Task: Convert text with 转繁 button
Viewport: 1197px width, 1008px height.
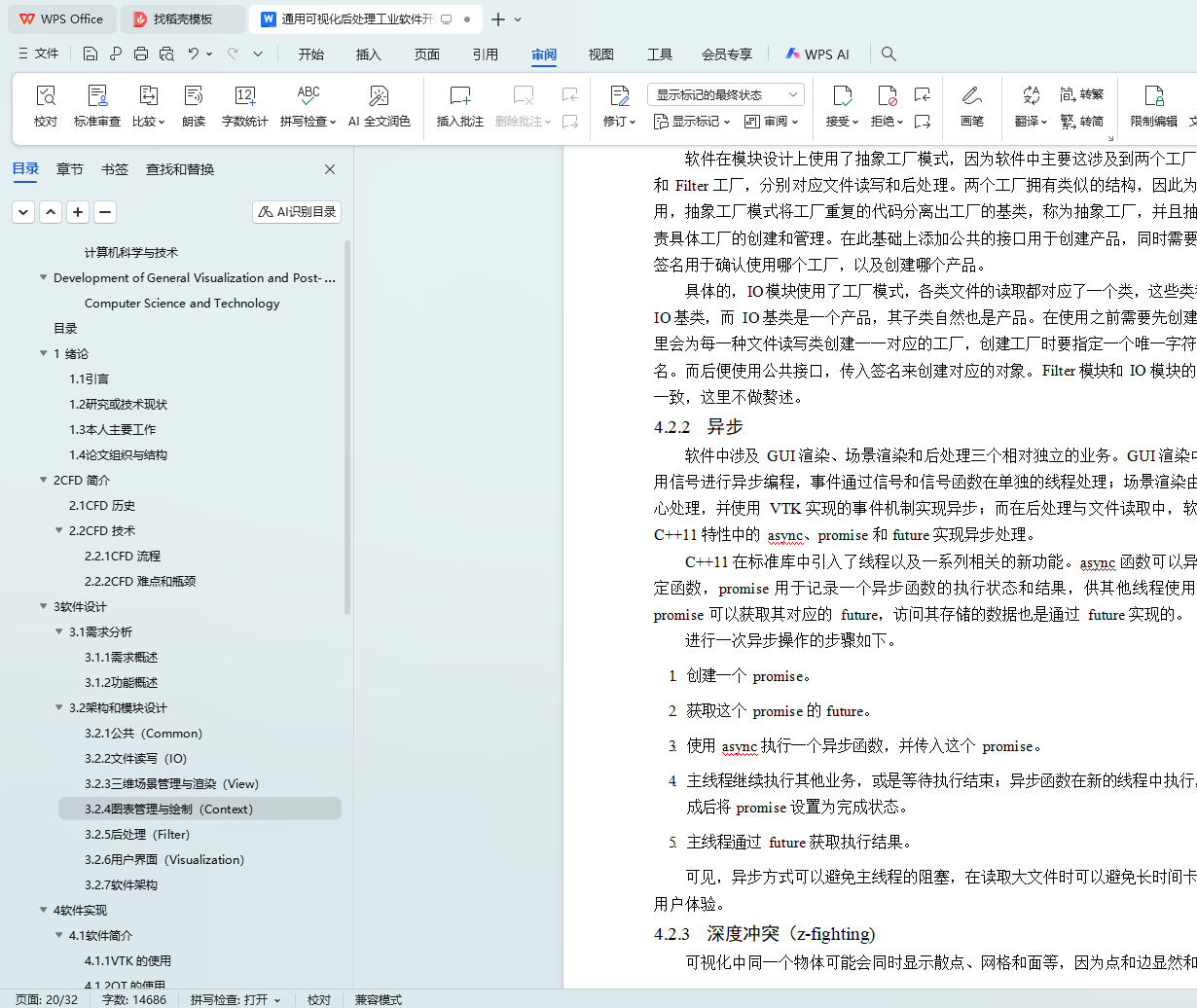Action: 1082,94
